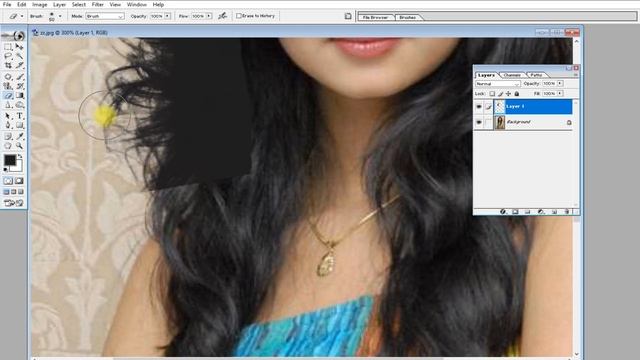Select the Slice tool
This screenshot has height=360, width=640.
(x=20, y=65)
